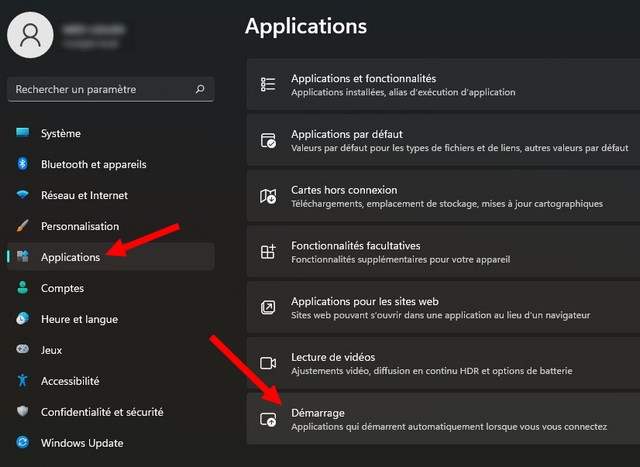Select Personnalisation in the sidebar
This screenshot has height=467, width=640.
(111, 226)
